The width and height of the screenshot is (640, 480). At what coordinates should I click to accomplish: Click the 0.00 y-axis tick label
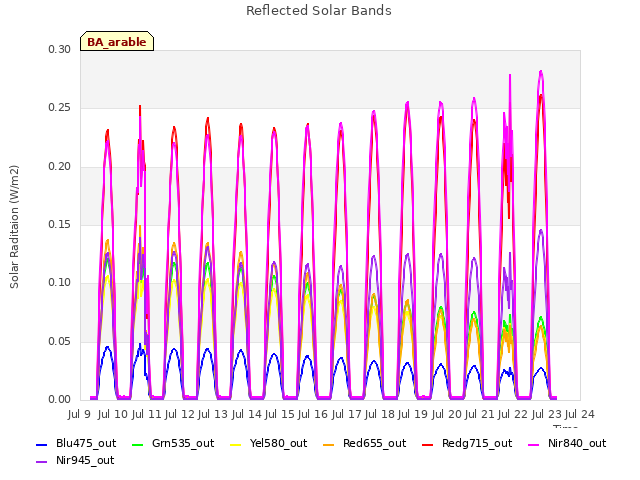coord(59,399)
